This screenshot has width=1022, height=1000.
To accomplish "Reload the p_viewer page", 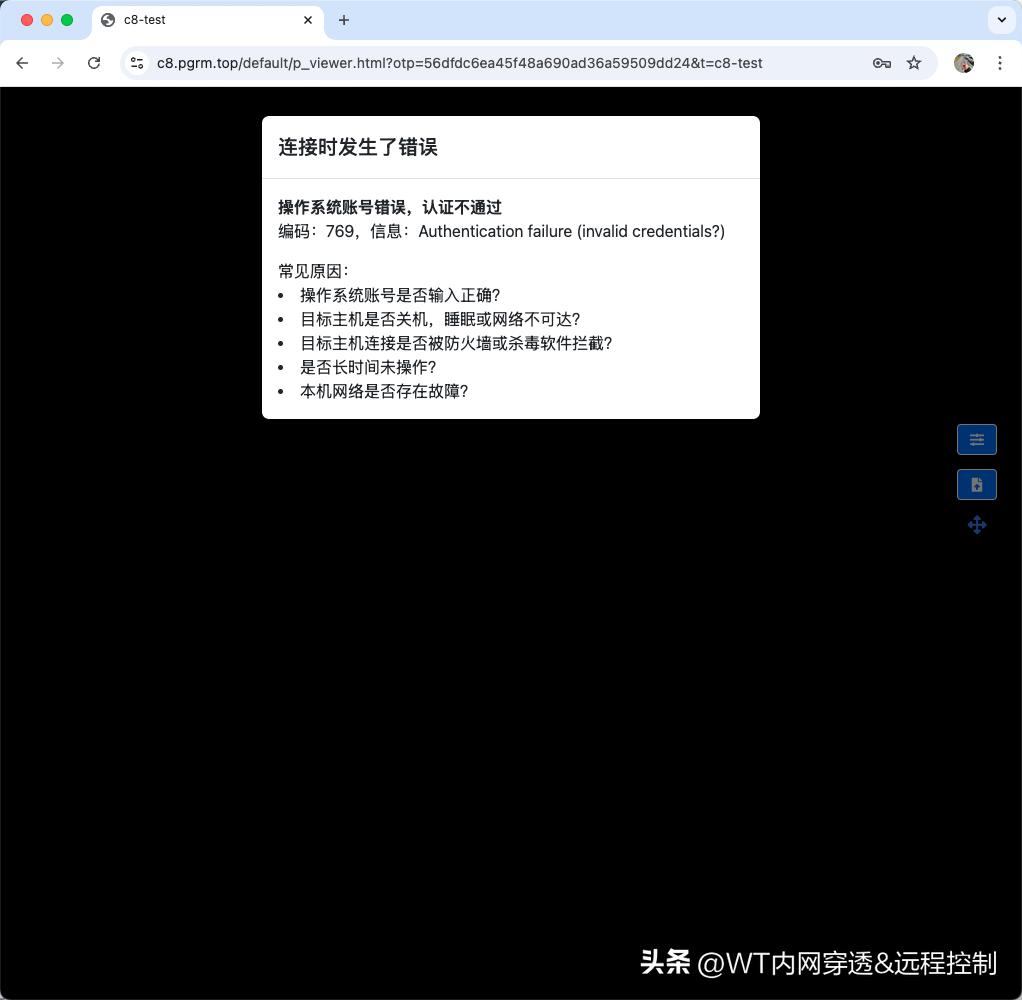I will [x=94, y=63].
